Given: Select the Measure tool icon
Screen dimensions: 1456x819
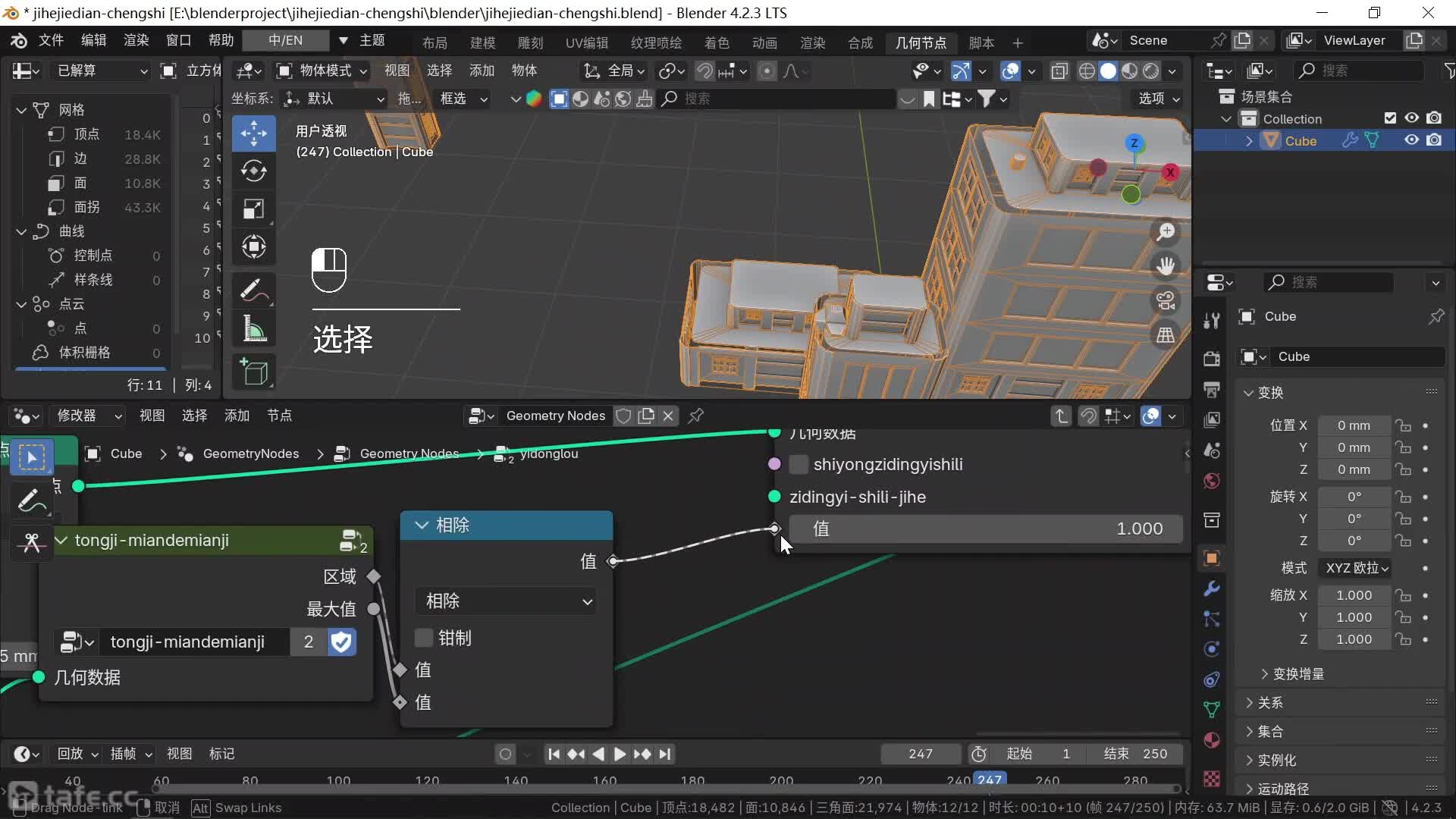Looking at the screenshot, I should click(253, 329).
